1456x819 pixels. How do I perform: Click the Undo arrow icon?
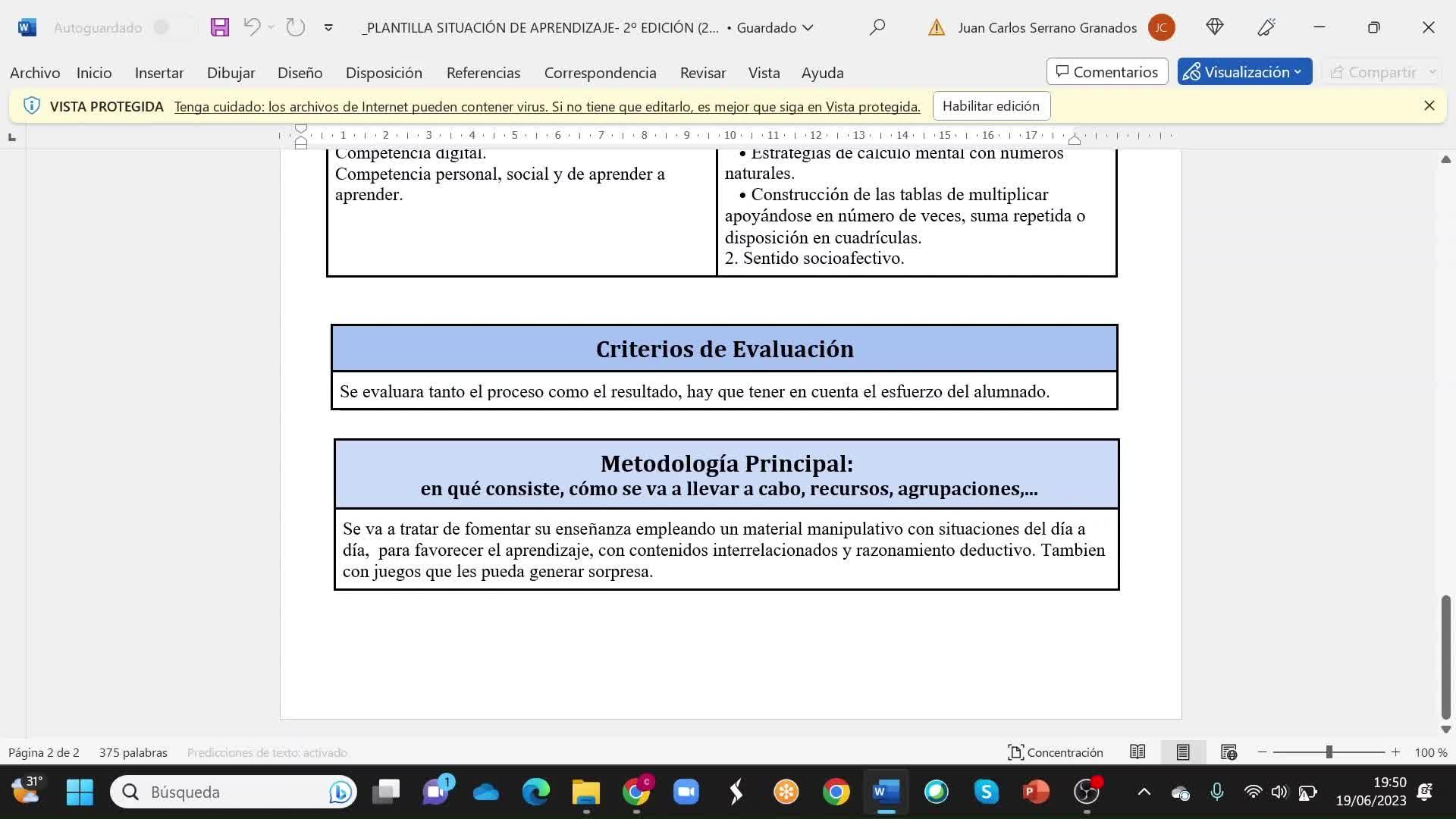(252, 27)
